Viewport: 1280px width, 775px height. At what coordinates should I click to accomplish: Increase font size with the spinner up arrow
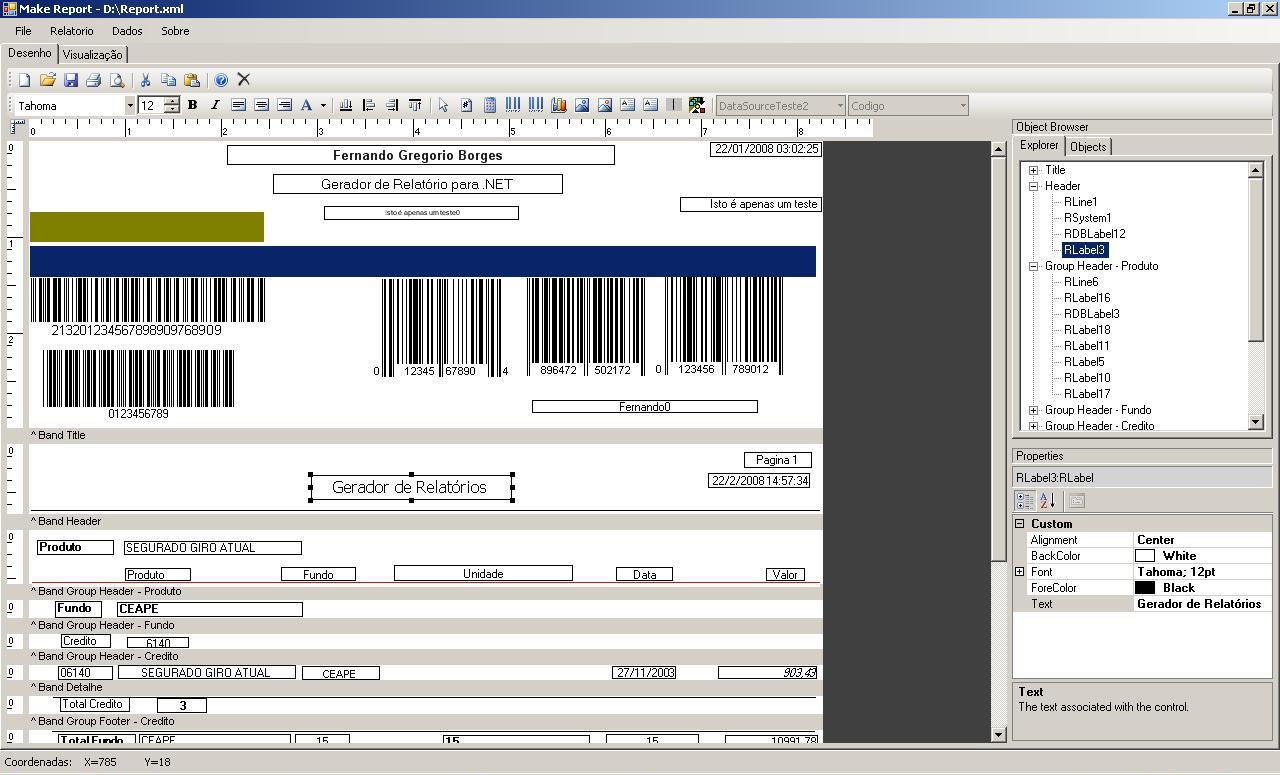click(x=172, y=101)
